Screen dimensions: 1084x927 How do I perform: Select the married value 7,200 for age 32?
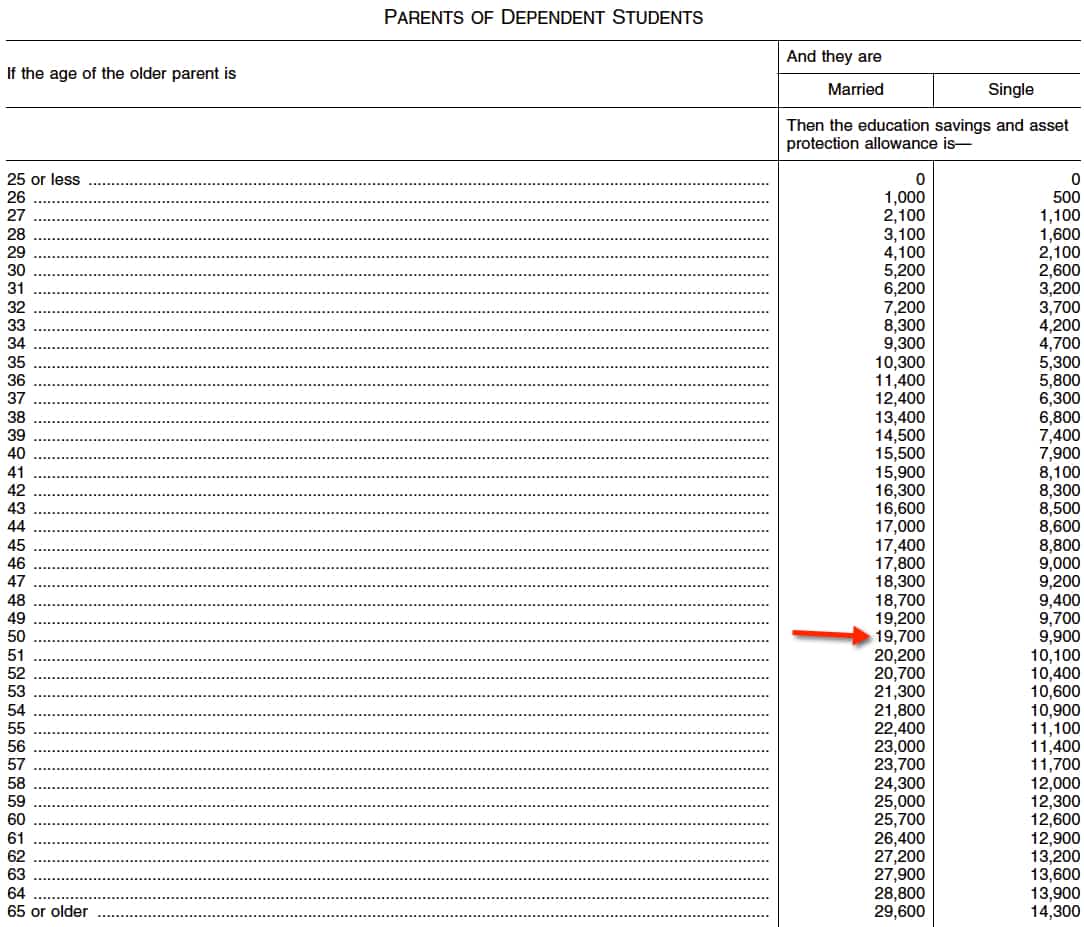click(904, 308)
